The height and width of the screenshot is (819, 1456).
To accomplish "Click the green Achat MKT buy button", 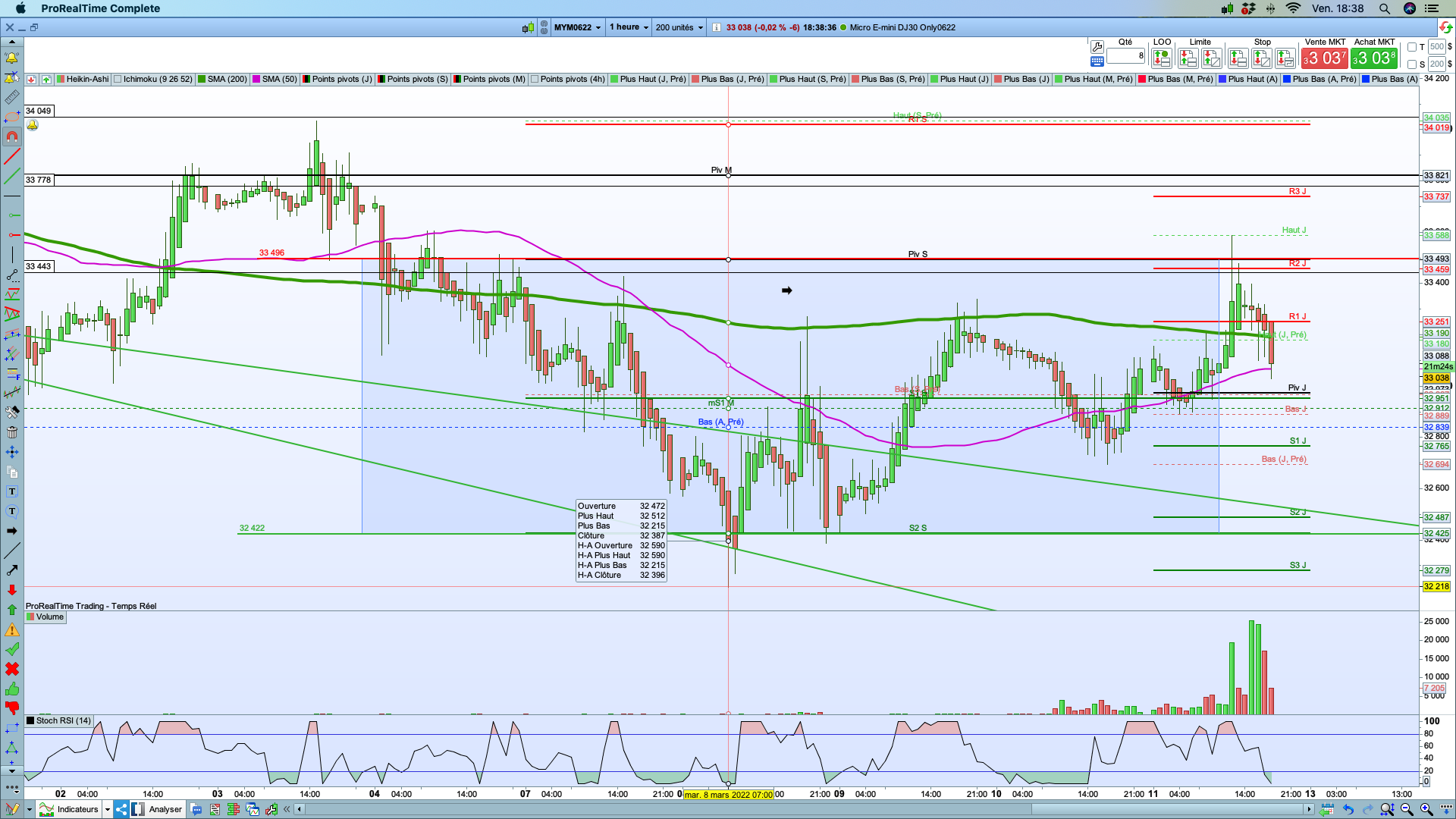I will (1373, 58).
